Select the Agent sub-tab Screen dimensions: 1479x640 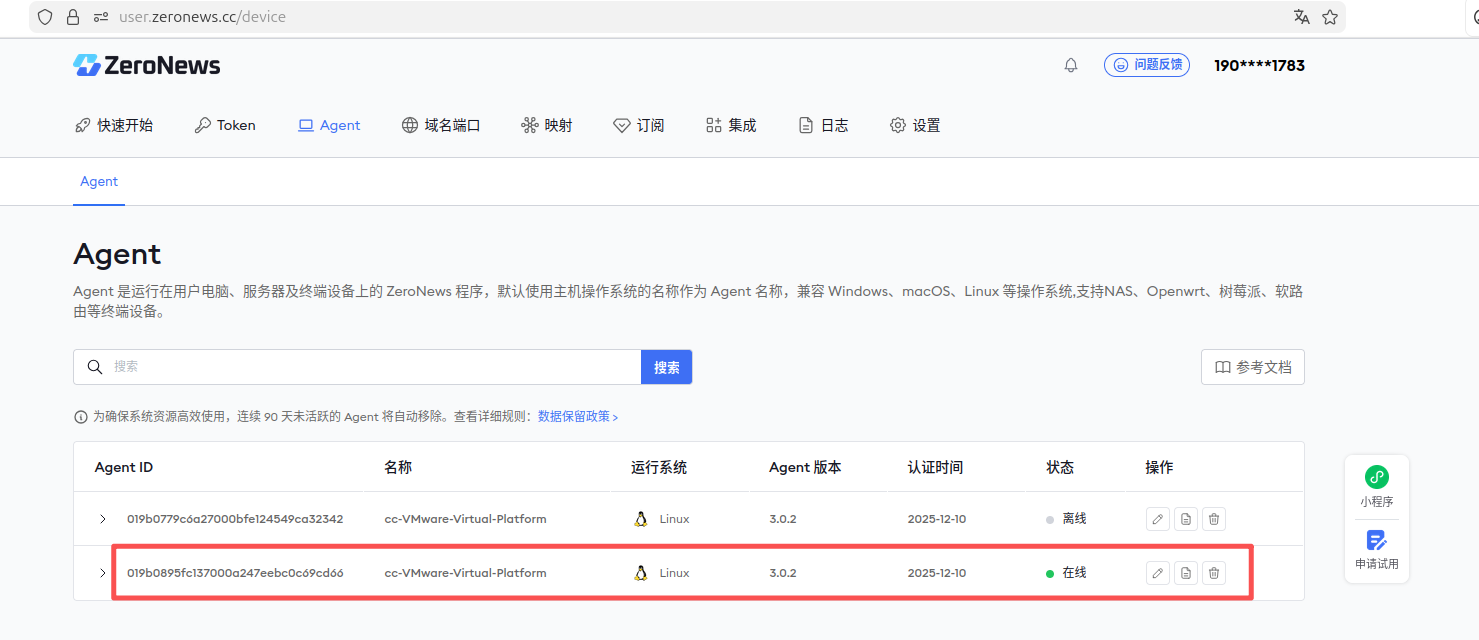pos(99,181)
